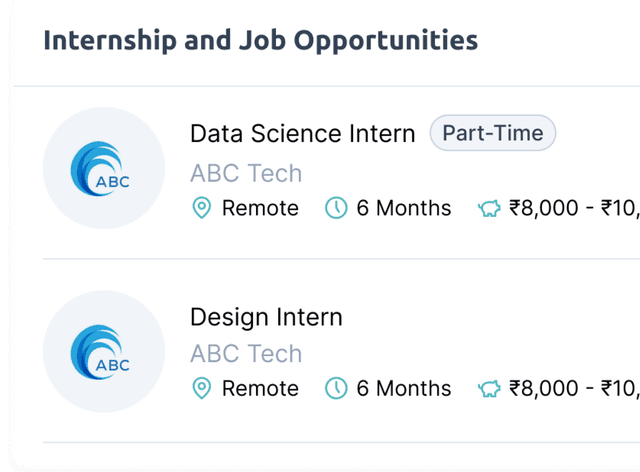Open ABC Tech company under Design Intern
This screenshot has height=472, width=640.
tap(246, 354)
